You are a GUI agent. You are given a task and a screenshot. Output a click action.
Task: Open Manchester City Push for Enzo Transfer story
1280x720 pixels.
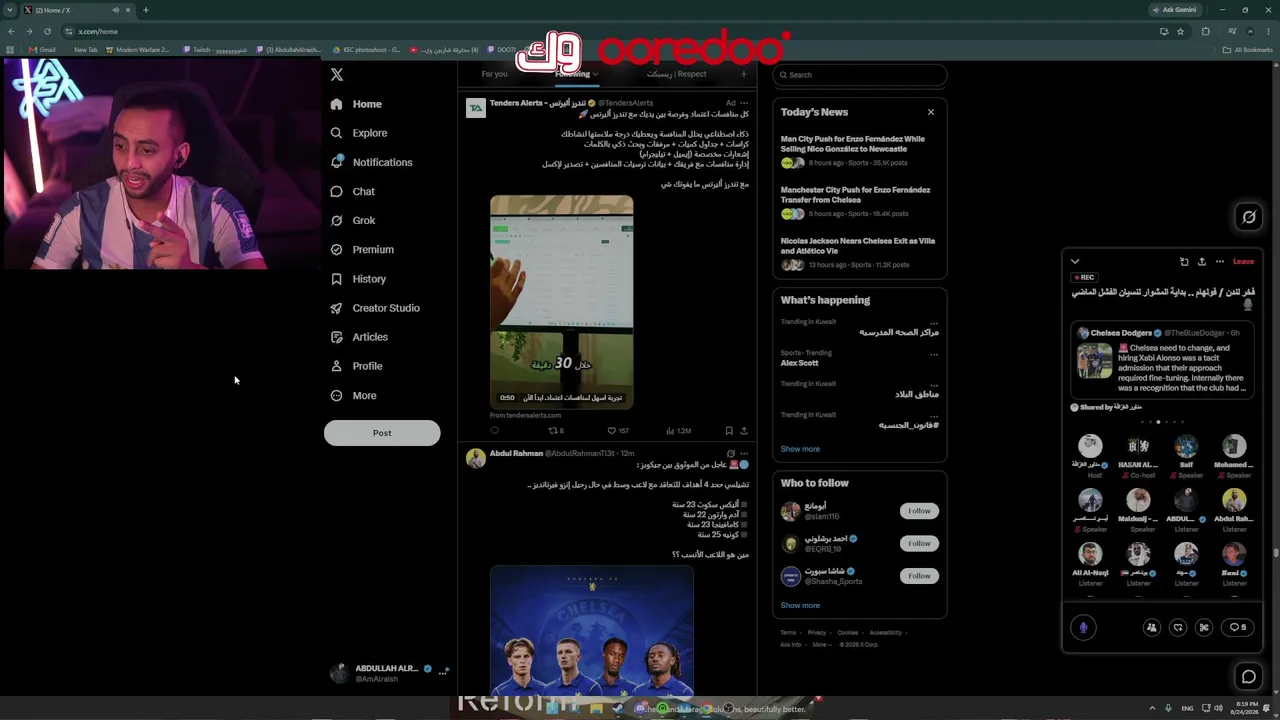coord(859,201)
